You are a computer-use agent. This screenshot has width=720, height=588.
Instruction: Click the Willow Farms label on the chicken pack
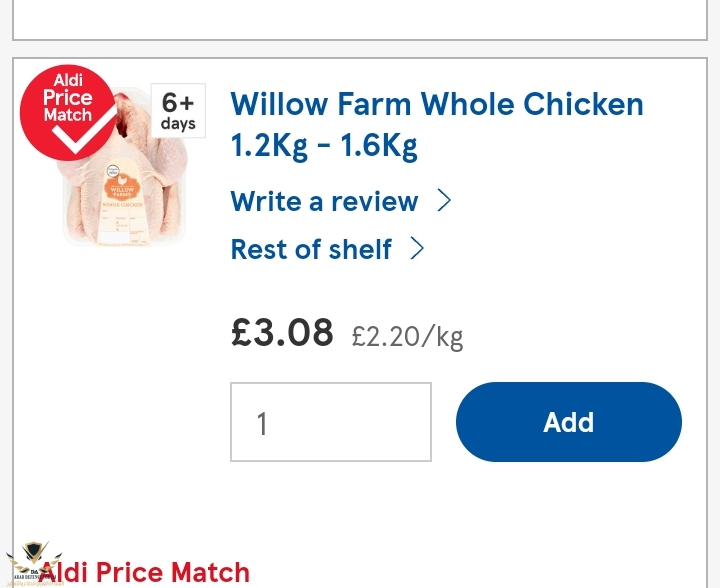click(x=125, y=190)
